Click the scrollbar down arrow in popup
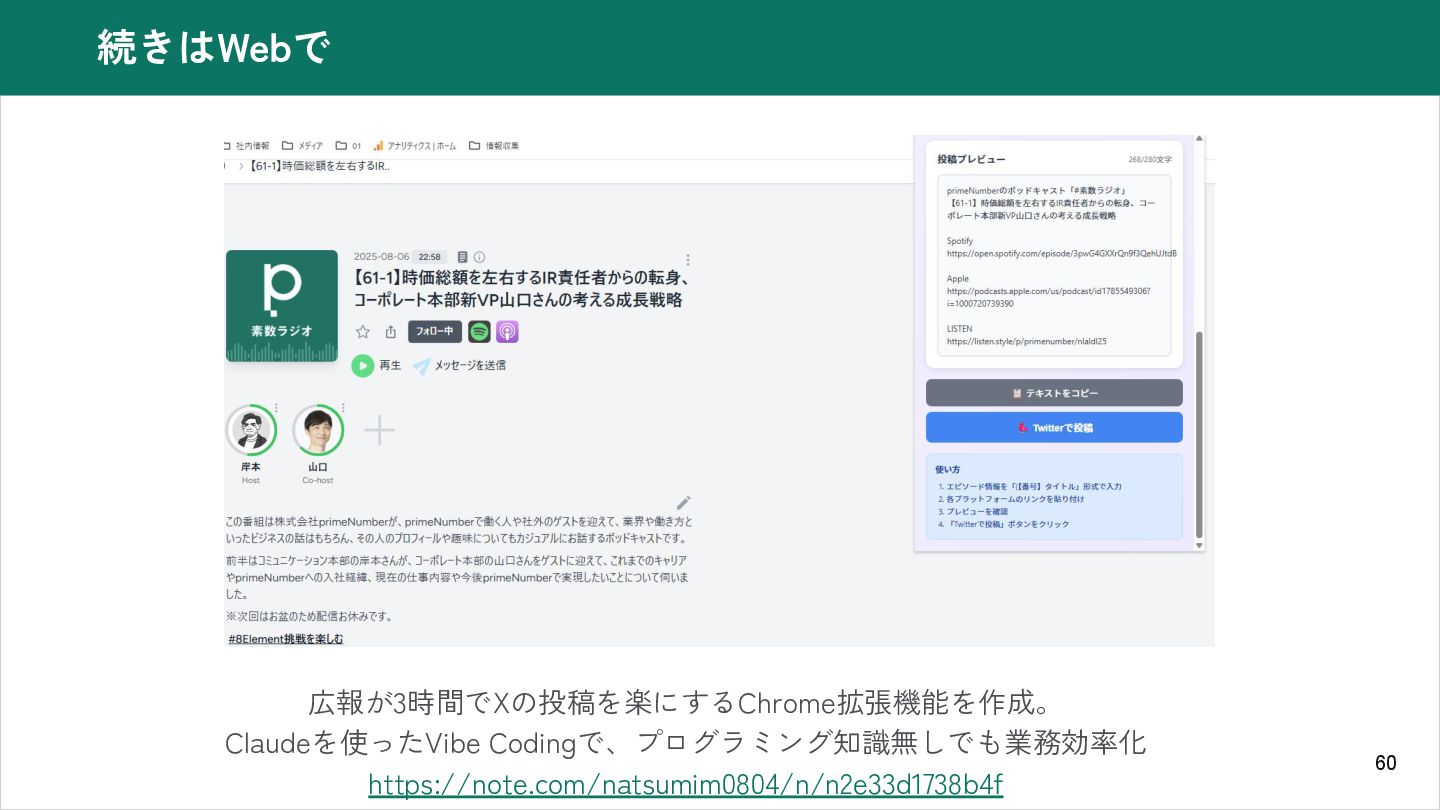The width and height of the screenshot is (1440, 810). tap(1200, 546)
